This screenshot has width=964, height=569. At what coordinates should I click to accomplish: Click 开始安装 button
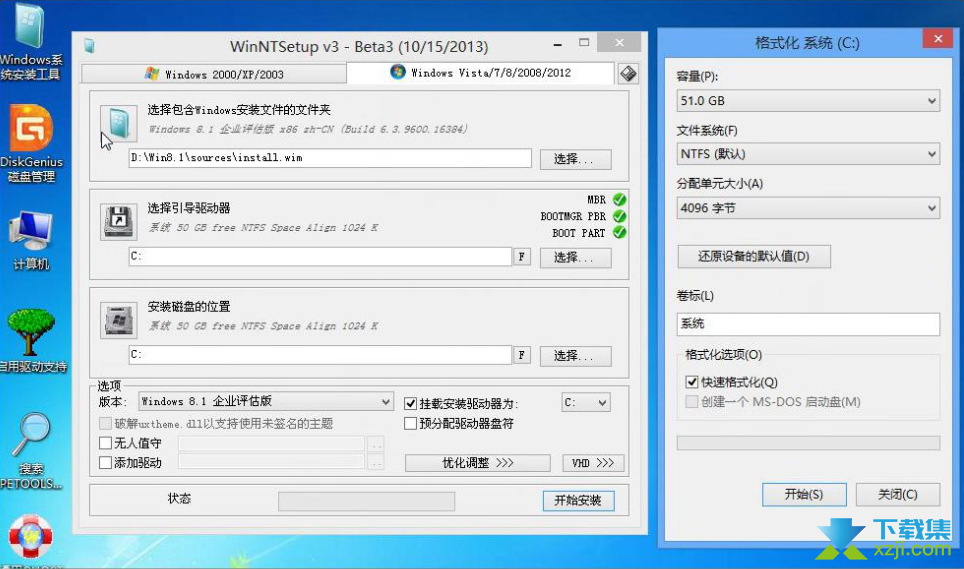coord(578,500)
